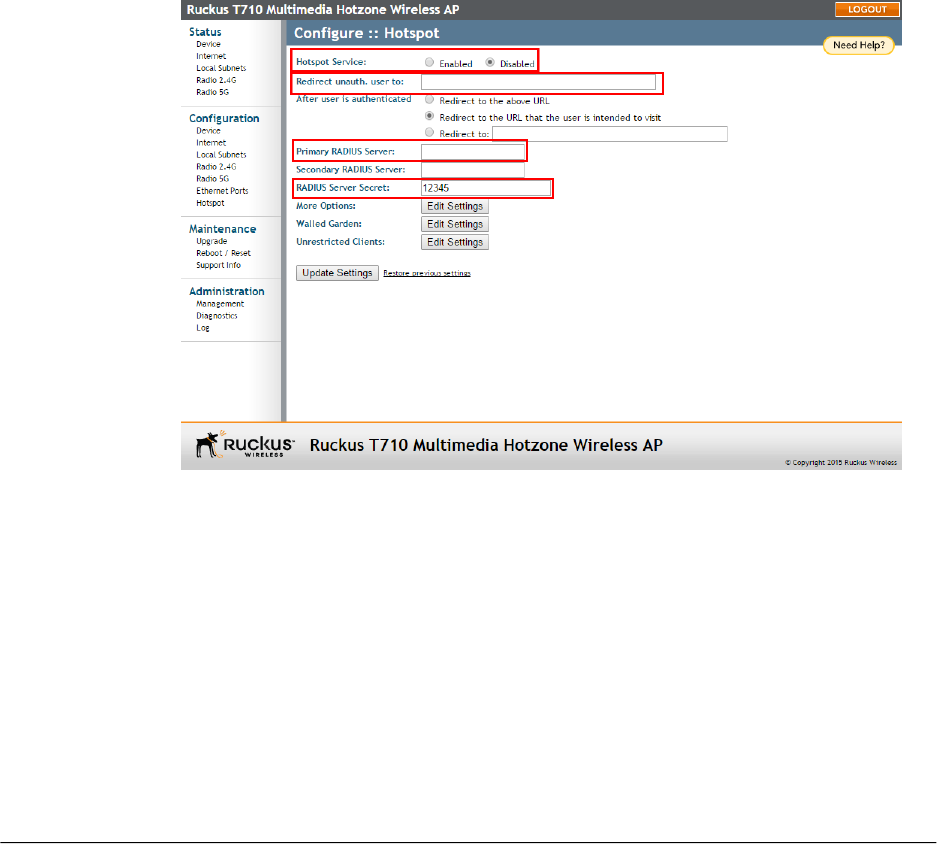
Task: Open the Need Help? bubble
Action: tap(859, 45)
